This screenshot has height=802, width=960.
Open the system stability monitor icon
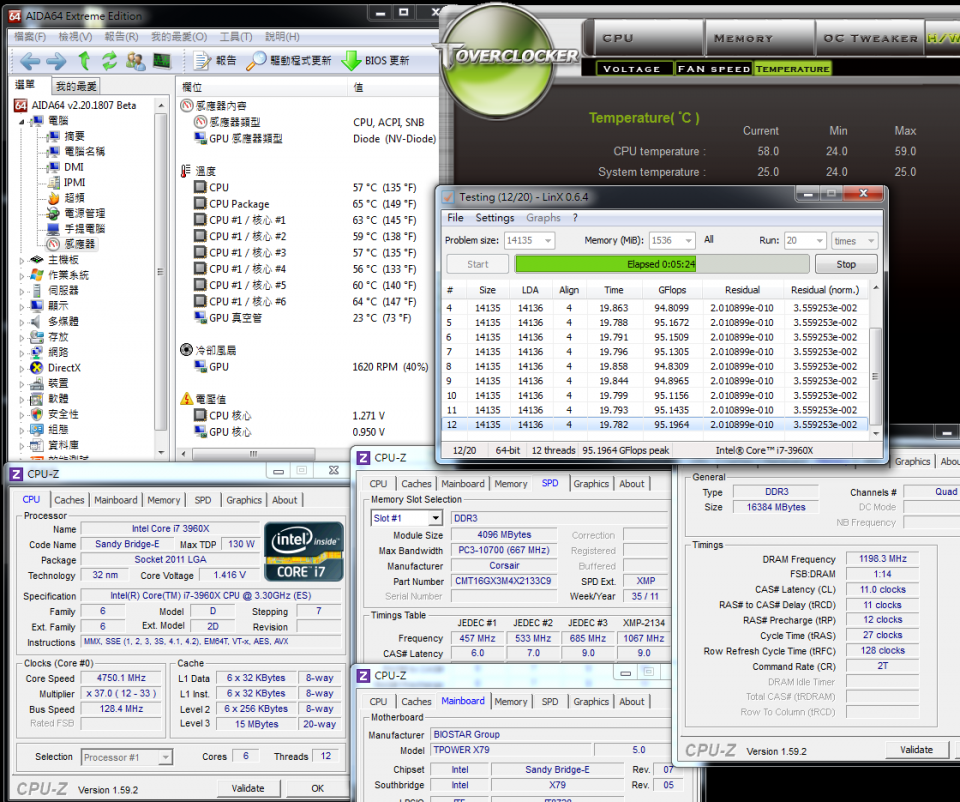[160, 61]
